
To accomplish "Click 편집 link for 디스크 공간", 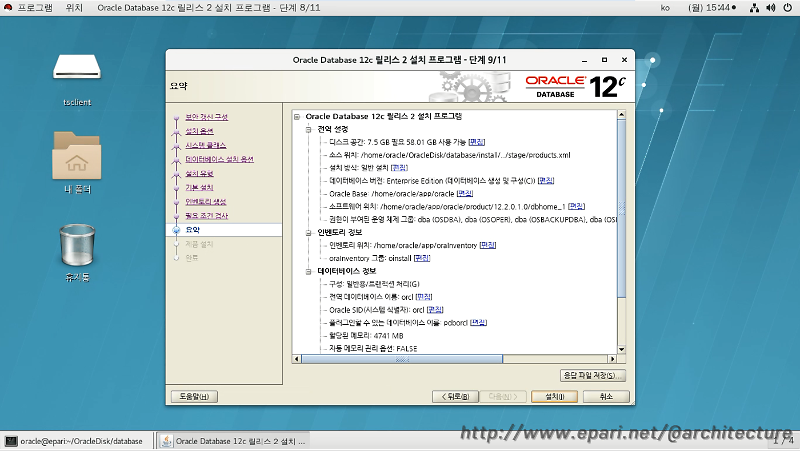I will pos(477,142).
